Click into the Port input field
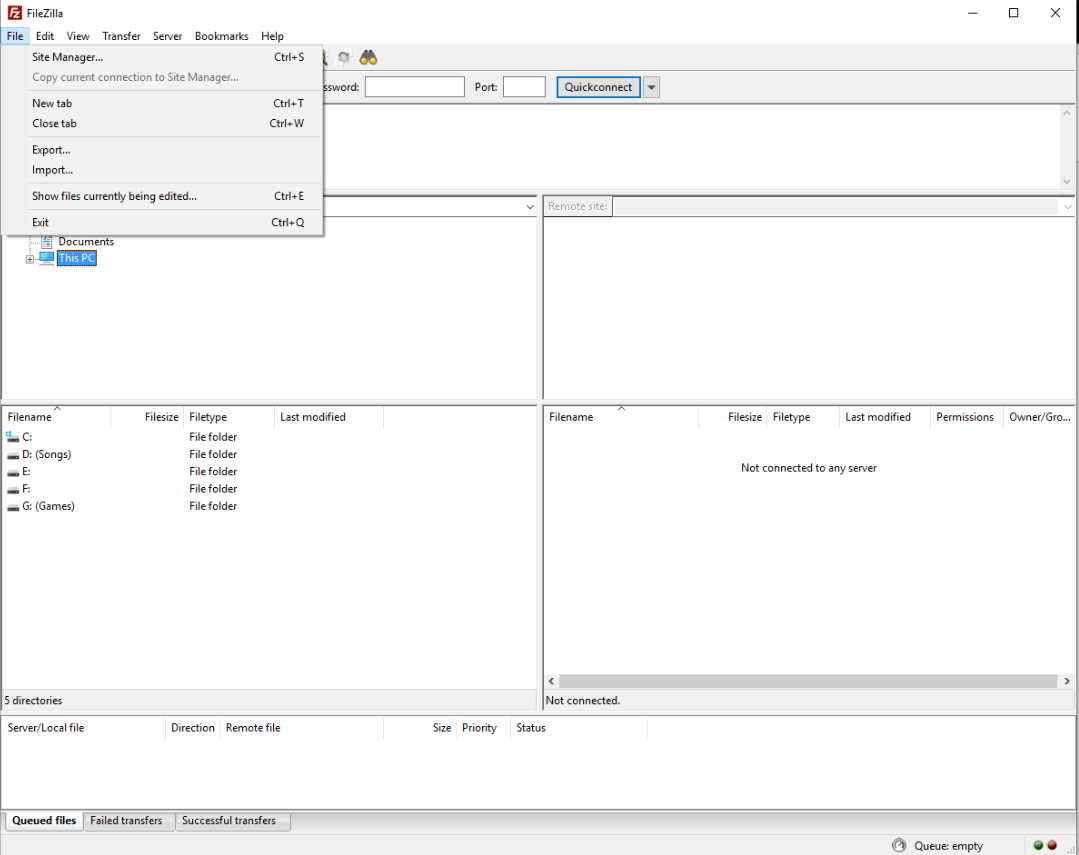Viewport: 1079px width, 855px height. point(524,87)
